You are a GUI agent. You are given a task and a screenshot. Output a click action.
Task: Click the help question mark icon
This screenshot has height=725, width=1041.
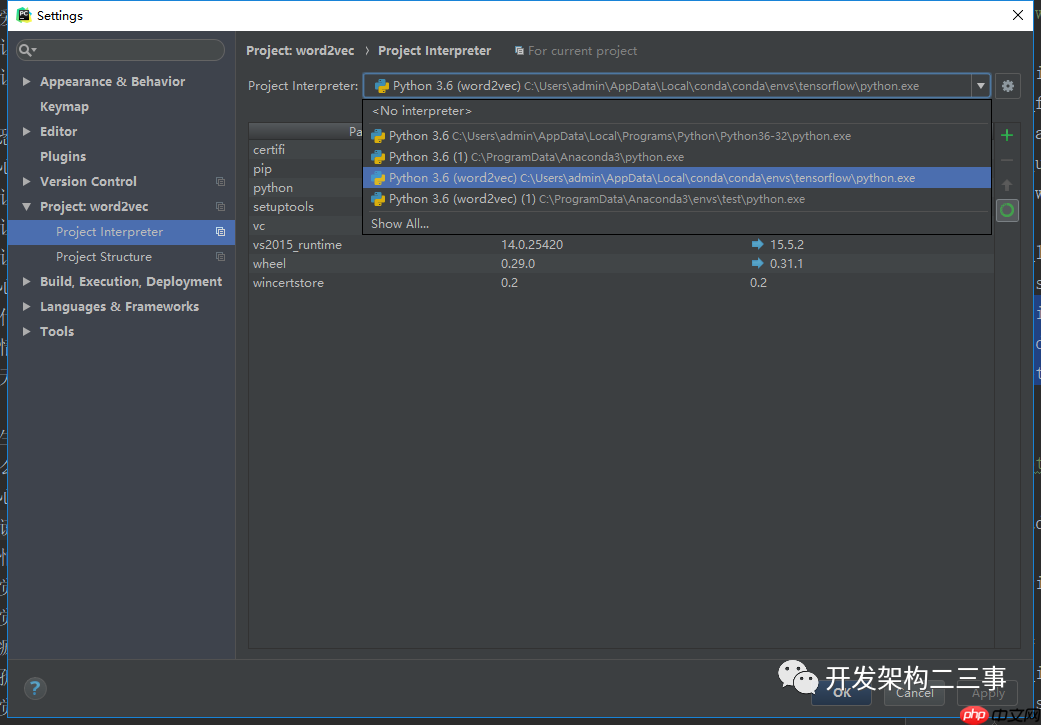[x=35, y=688]
